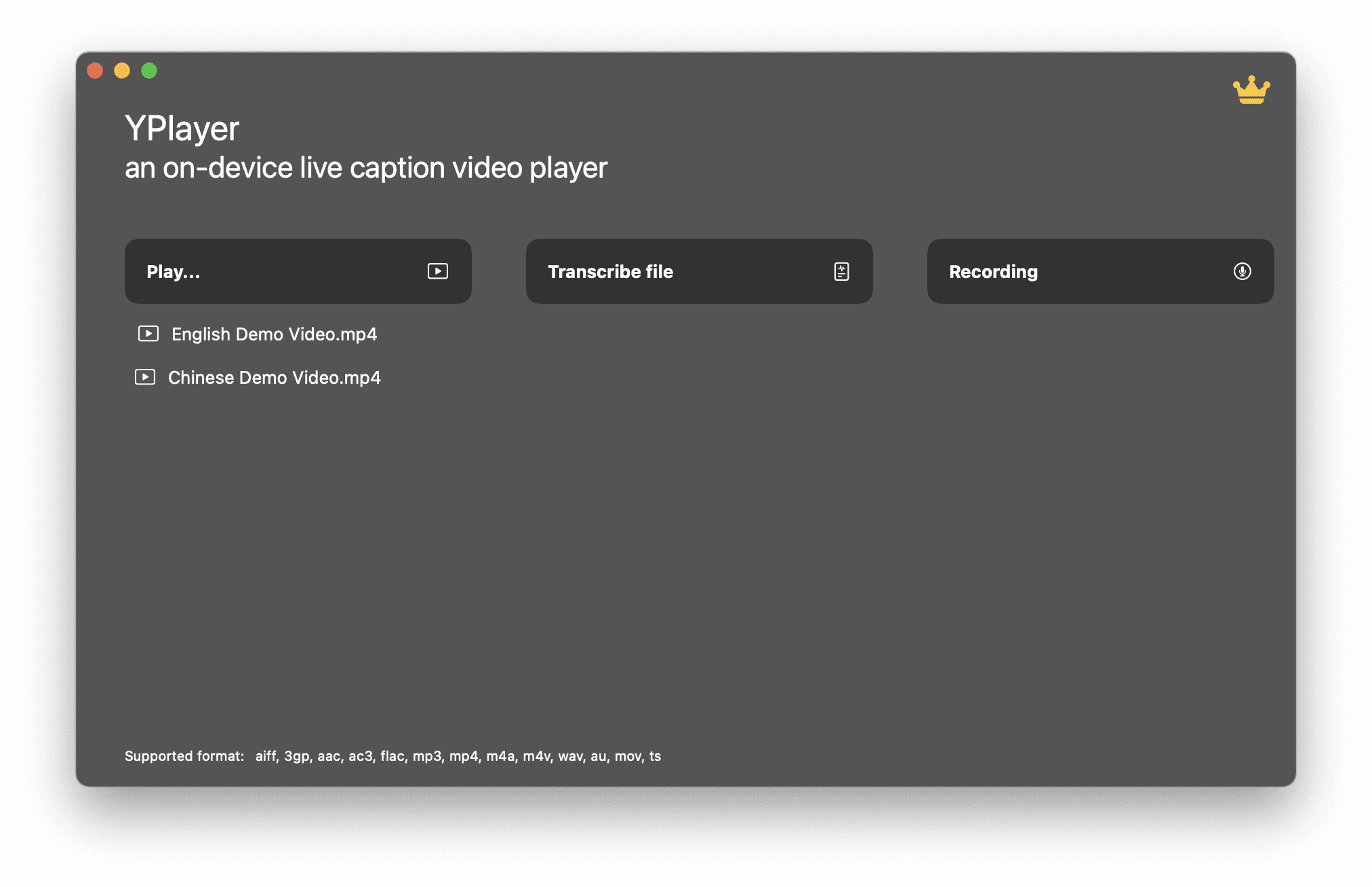
Task: Click the list of supported file extensions
Action: (458, 756)
